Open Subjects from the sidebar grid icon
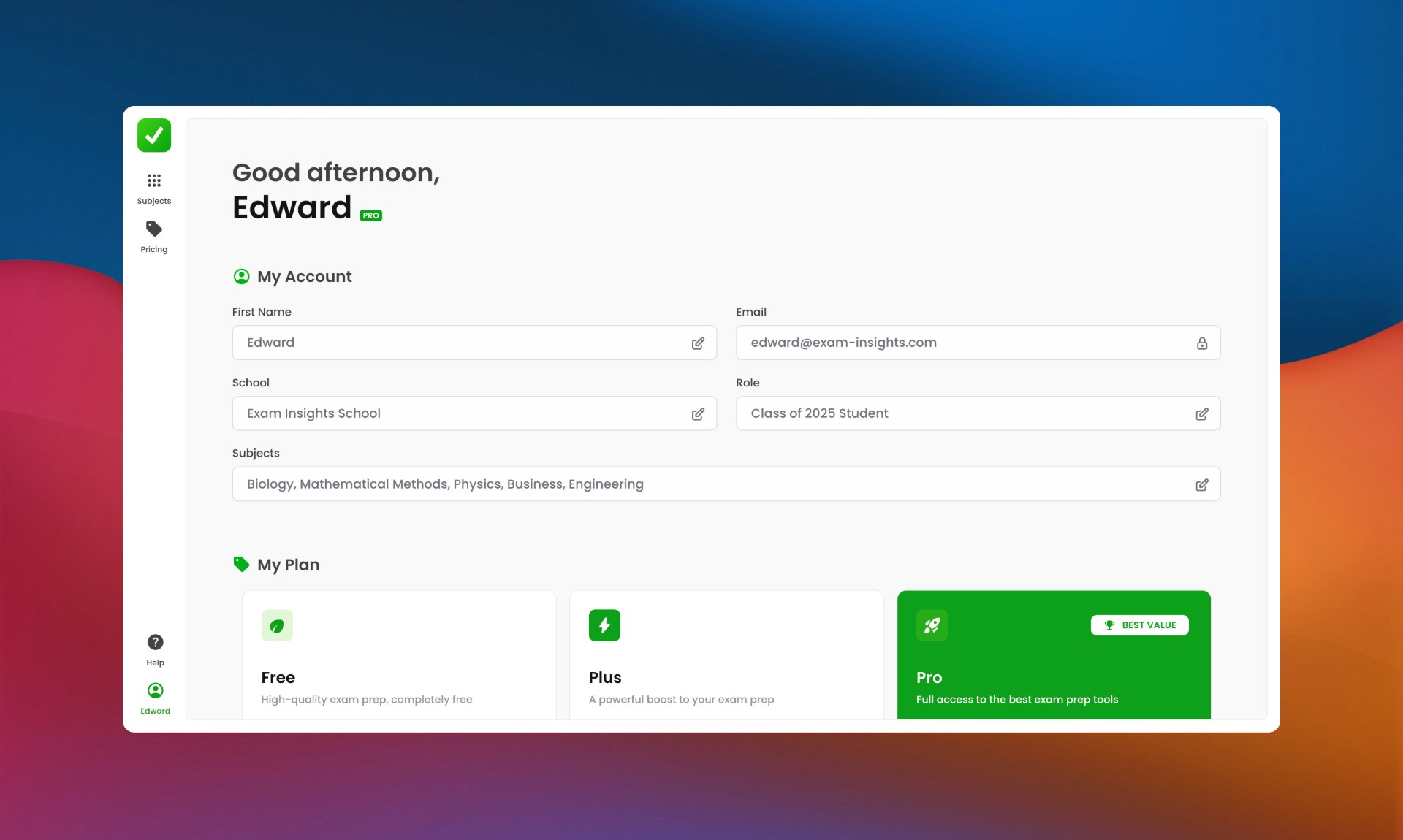1403x840 pixels. (154, 180)
